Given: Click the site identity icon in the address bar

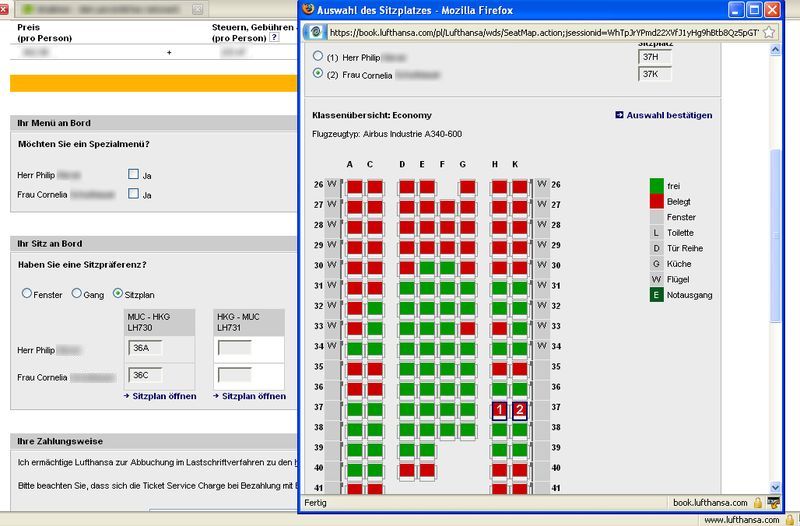Looking at the screenshot, I should point(315,32).
